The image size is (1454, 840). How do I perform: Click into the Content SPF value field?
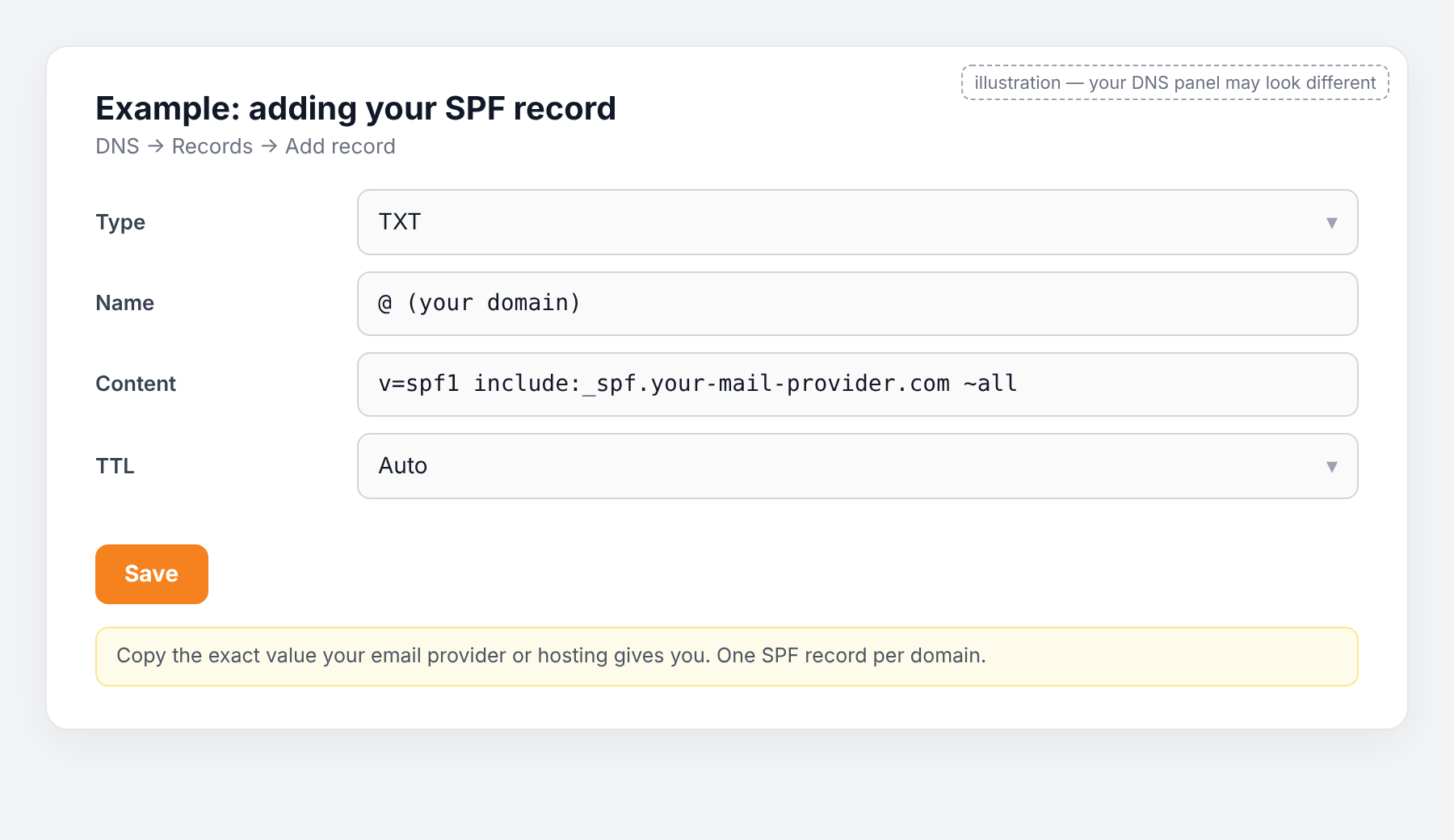857,384
